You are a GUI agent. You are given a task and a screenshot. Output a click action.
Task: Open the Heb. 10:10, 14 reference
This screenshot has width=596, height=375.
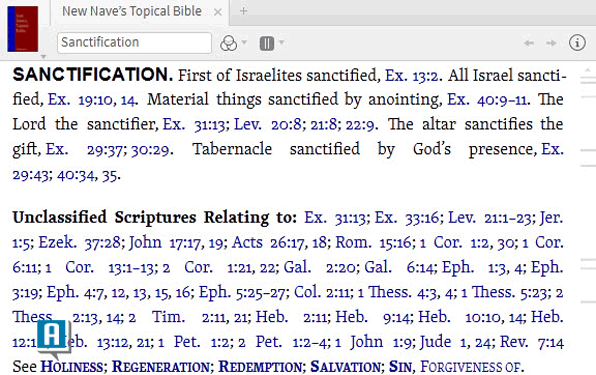471,317
